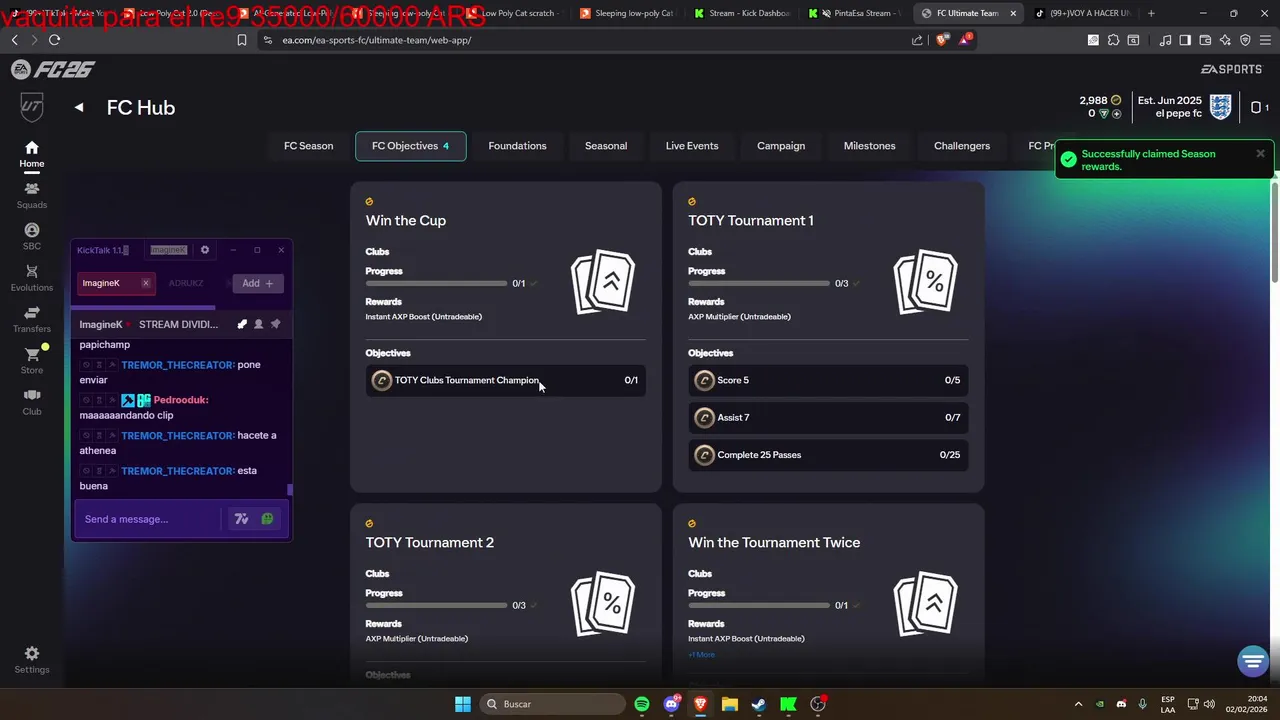This screenshot has width=1280, height=720.
Task: Open the SBC sidebar section
Action: pyautogui.click(x=32, y=237)
